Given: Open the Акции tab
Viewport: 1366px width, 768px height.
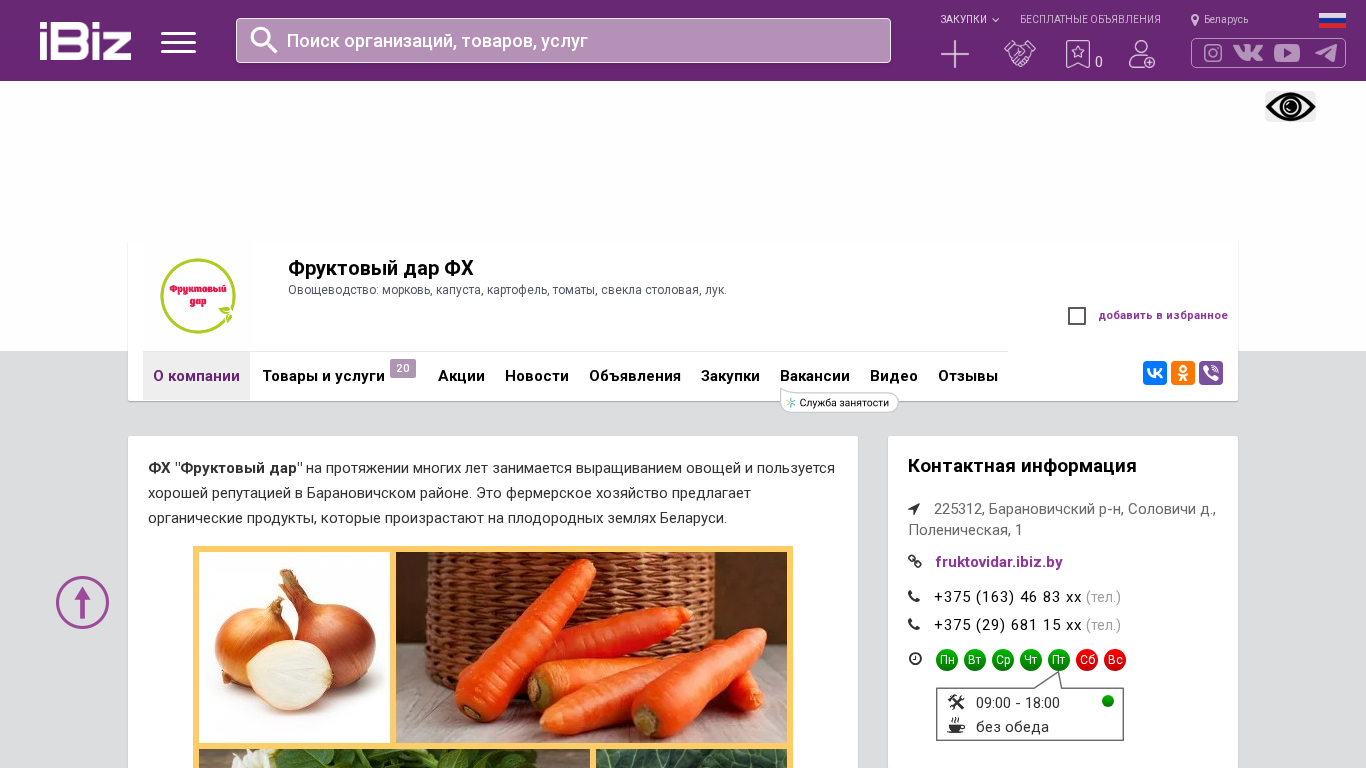Looking at the screenshot, I should pos(461,376).
